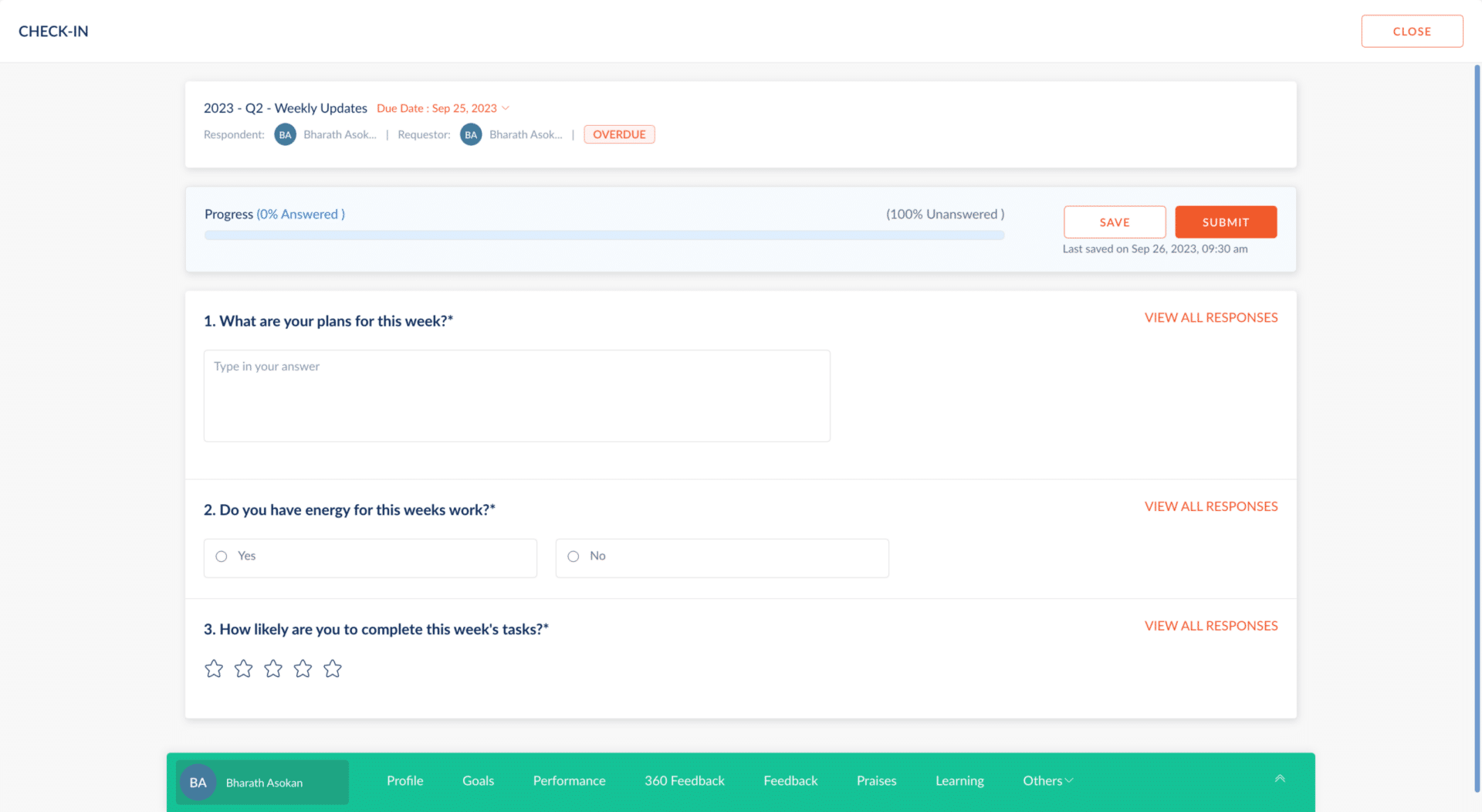Viewport: 1482px width, 812px height.
Task: Open the 360 Feedback tab
Action: [685, 781]
